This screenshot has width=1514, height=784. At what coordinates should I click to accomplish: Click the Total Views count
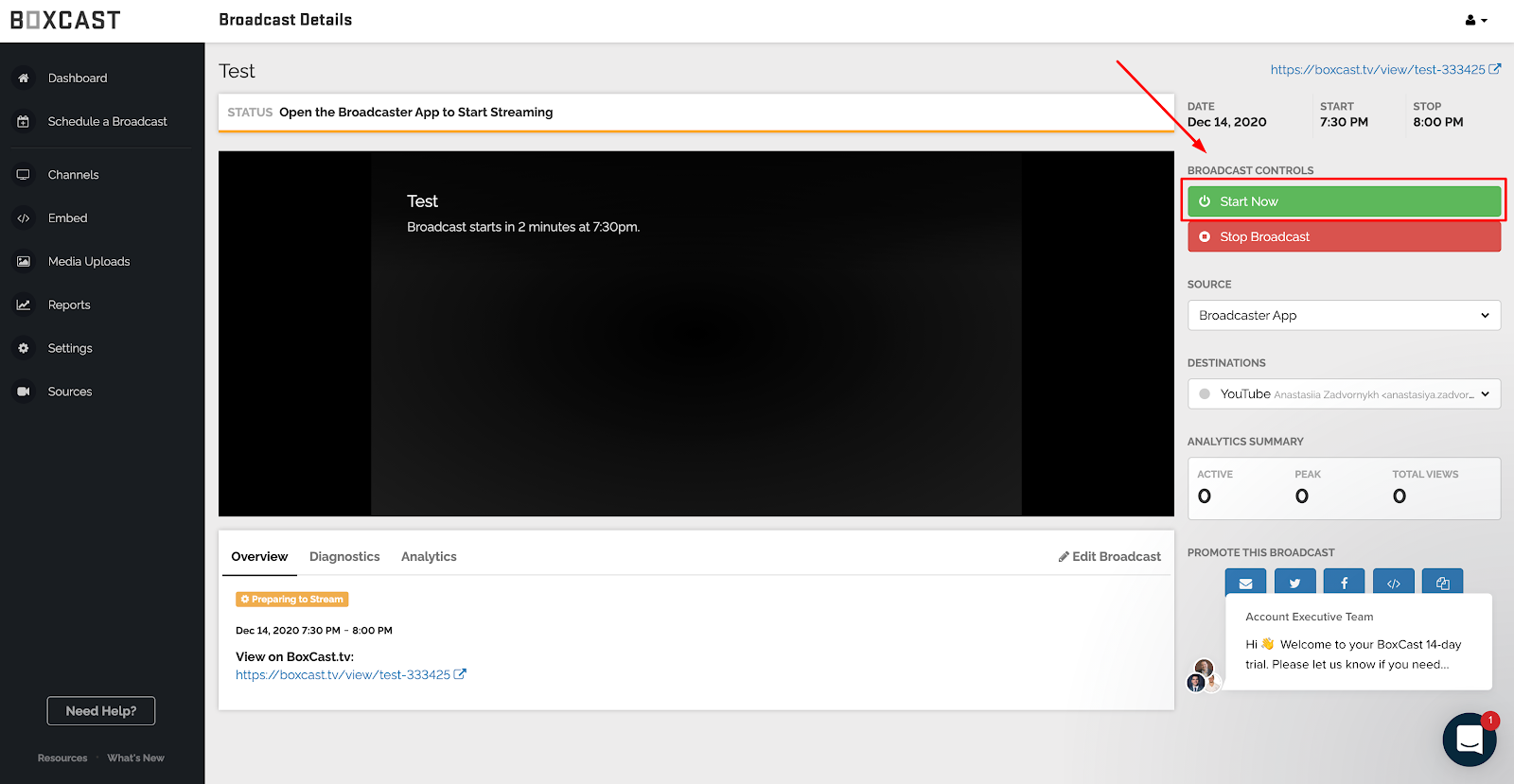[1400, 497]
